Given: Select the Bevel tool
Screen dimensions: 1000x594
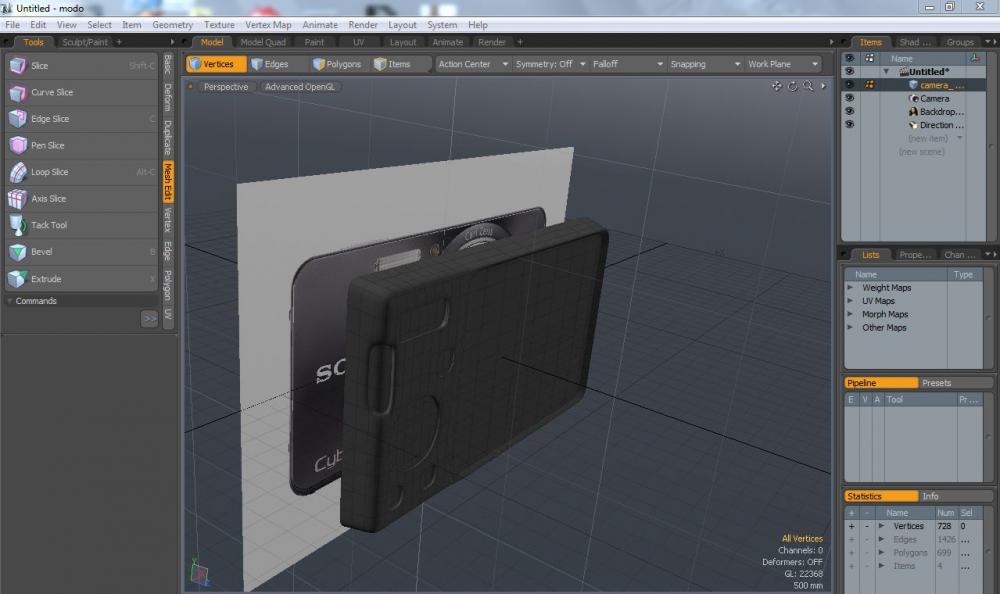Looking at the screenshot, I should pos(81,252).
